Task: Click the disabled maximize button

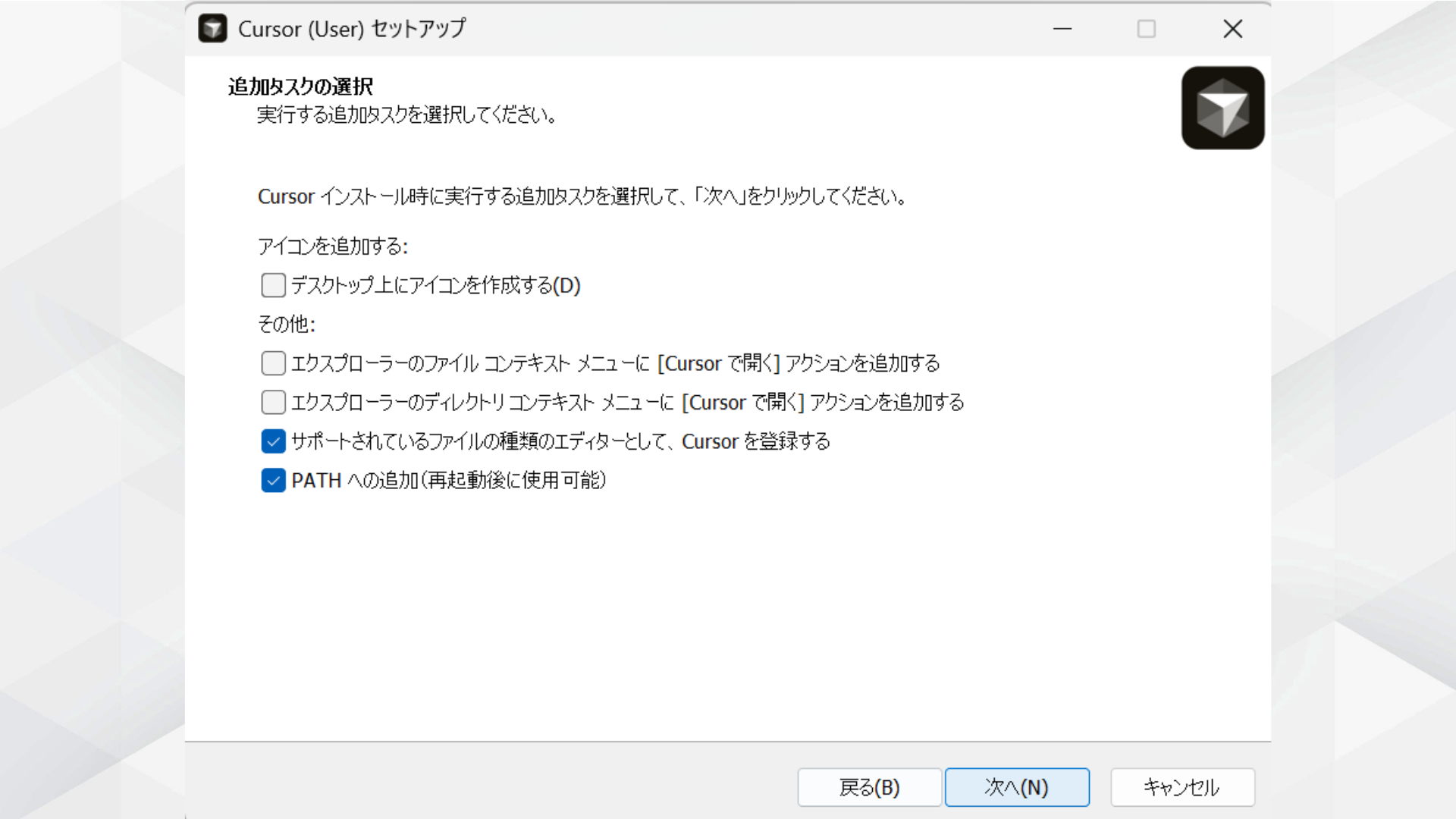Action: (1147, 29)
